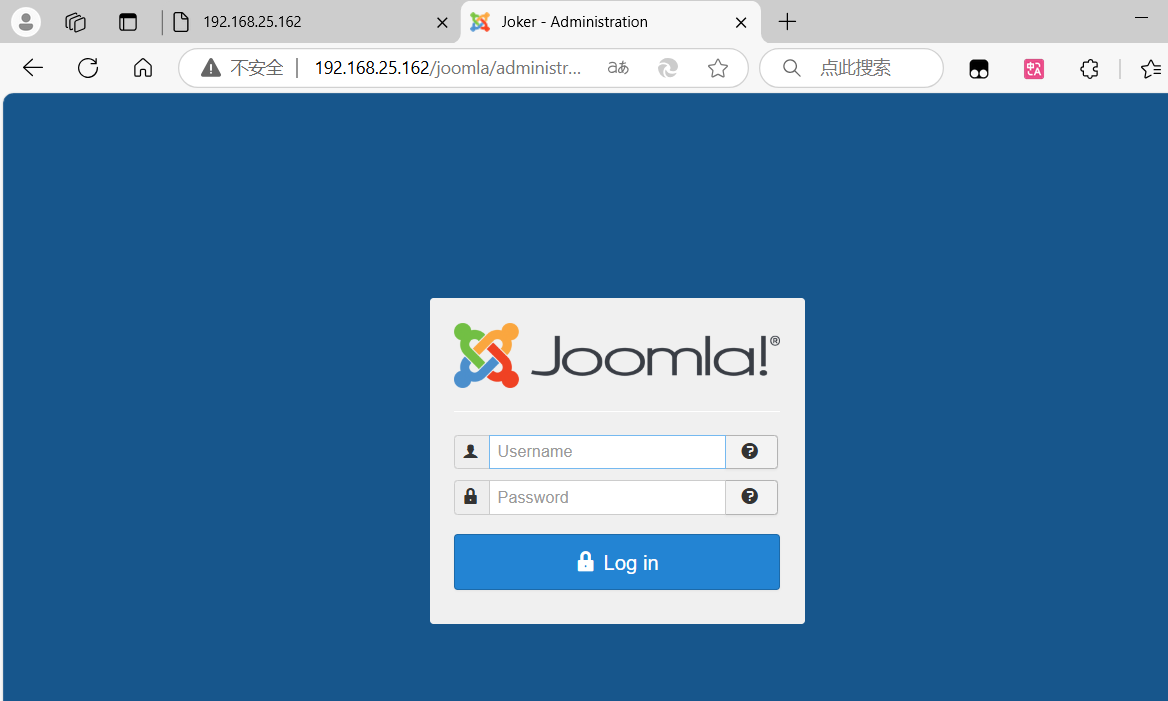Click the Log in button
The image size is (1168, 701).
(617, 562)
